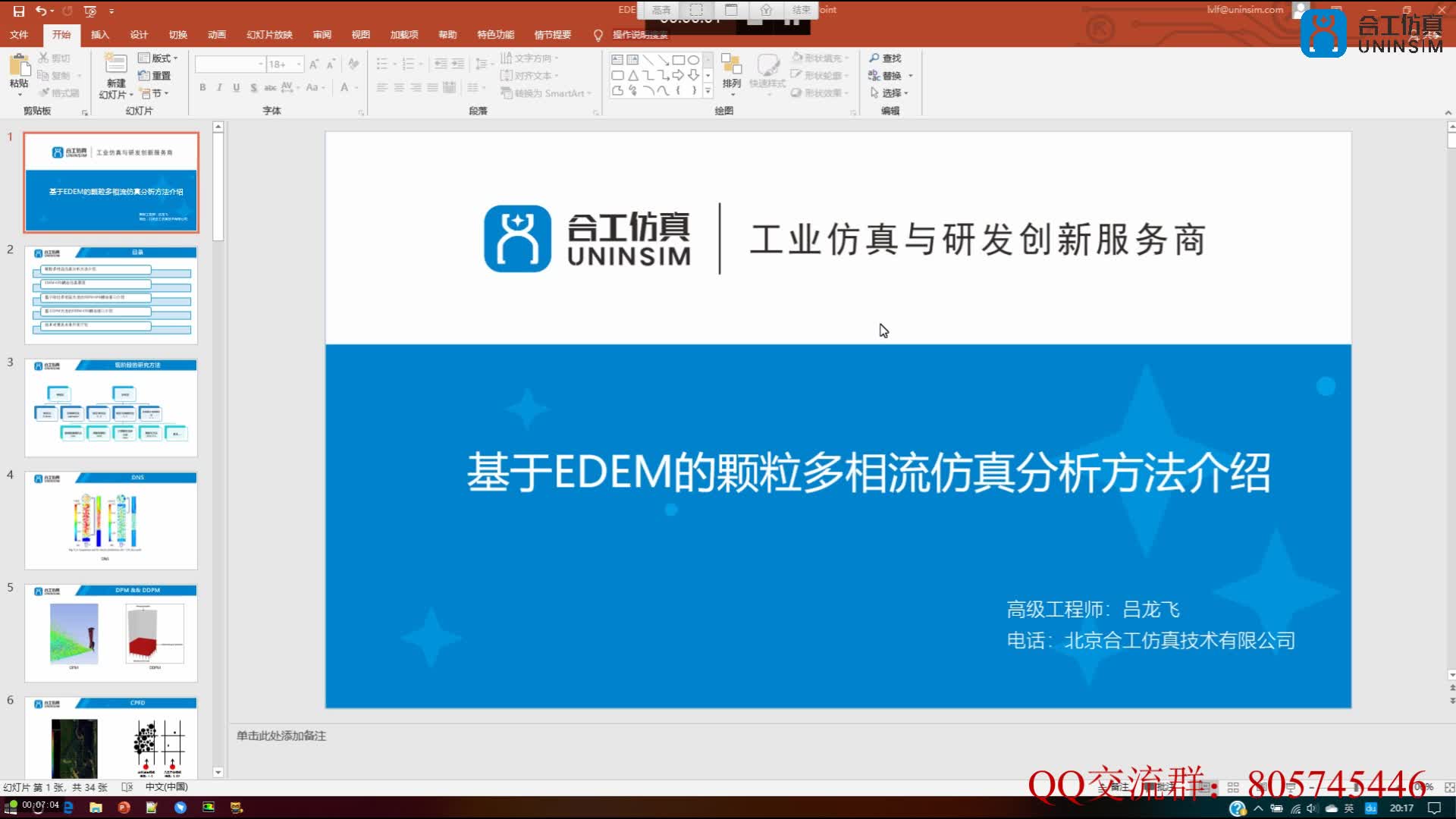Screen dimensions: 1456x819
Task: Open spell check icon in status bar
Action: 127,787
